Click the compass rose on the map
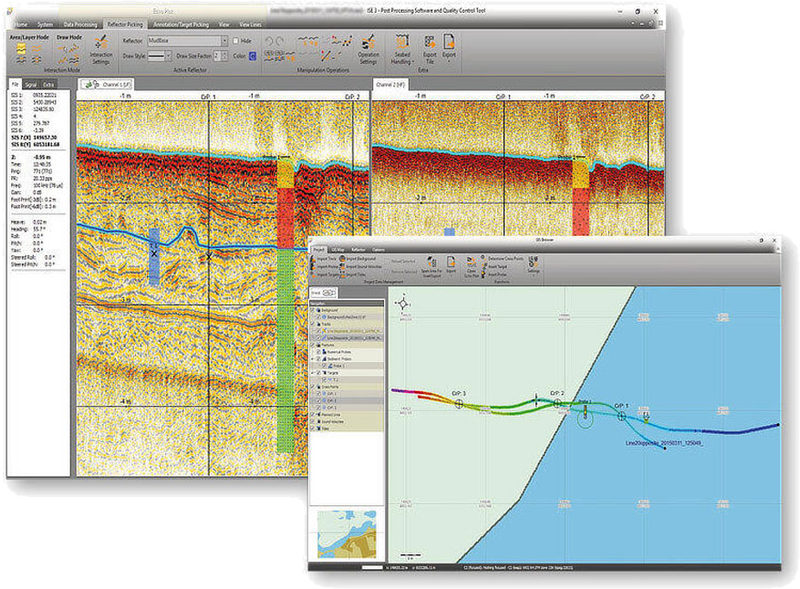Viewport: 800px width, 589px height. point(403,304)
